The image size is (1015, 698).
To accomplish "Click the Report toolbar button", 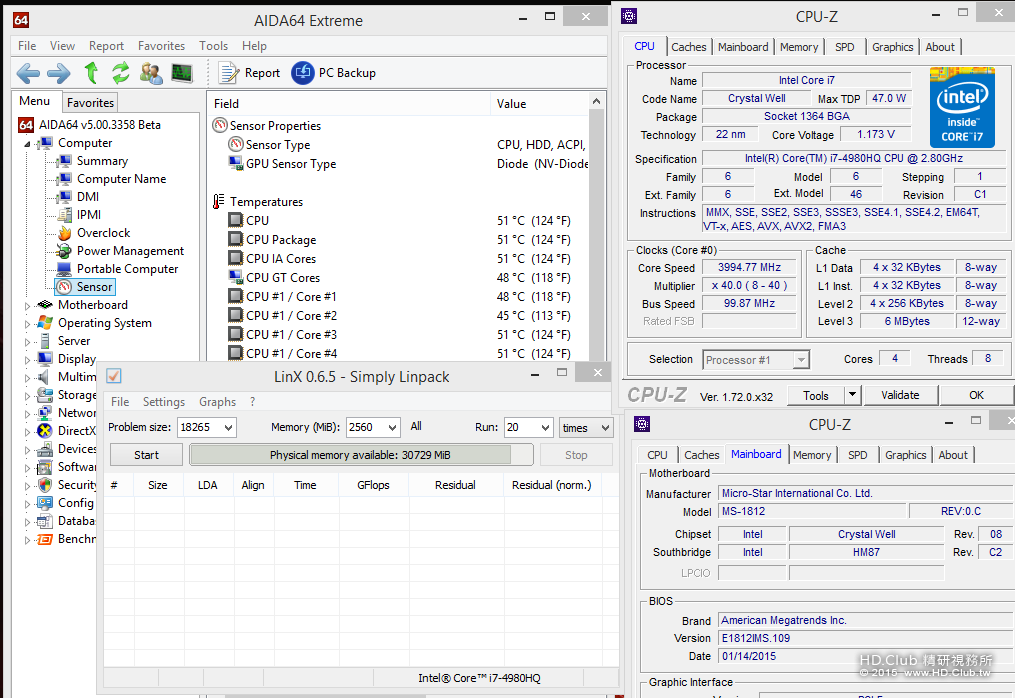I will tap(250, 73).
